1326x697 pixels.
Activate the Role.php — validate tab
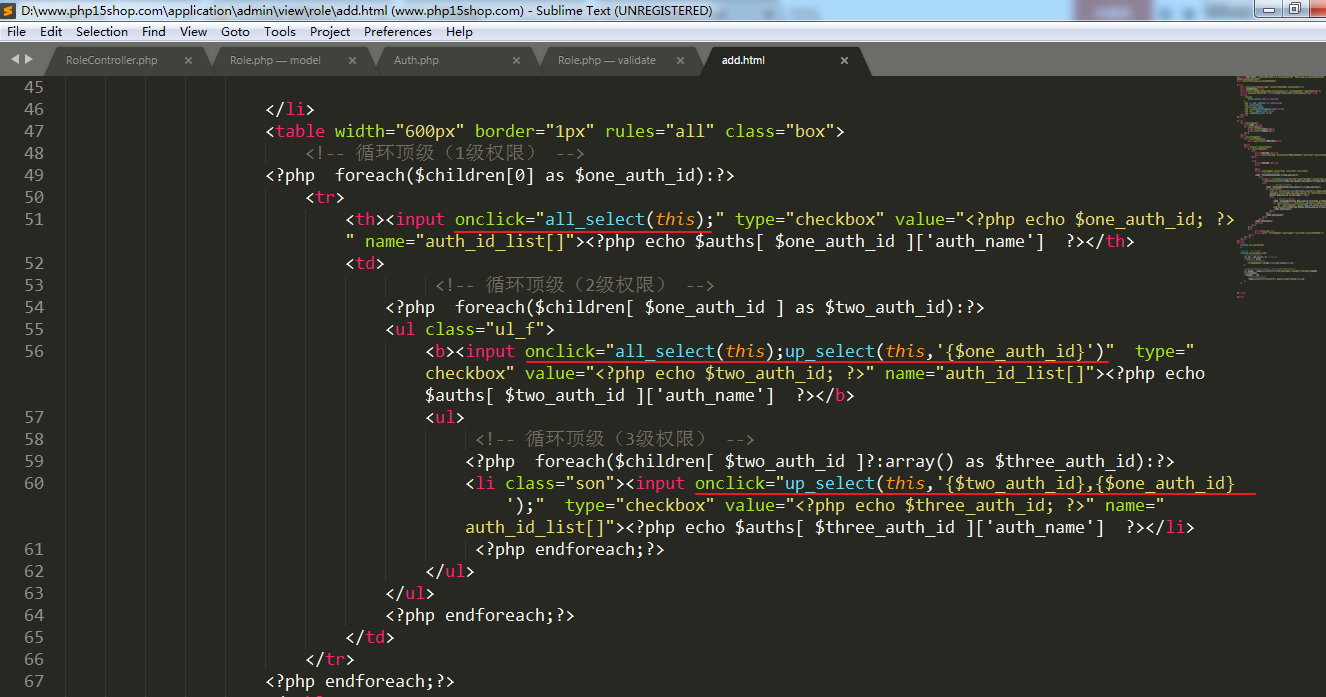[606, 61]
